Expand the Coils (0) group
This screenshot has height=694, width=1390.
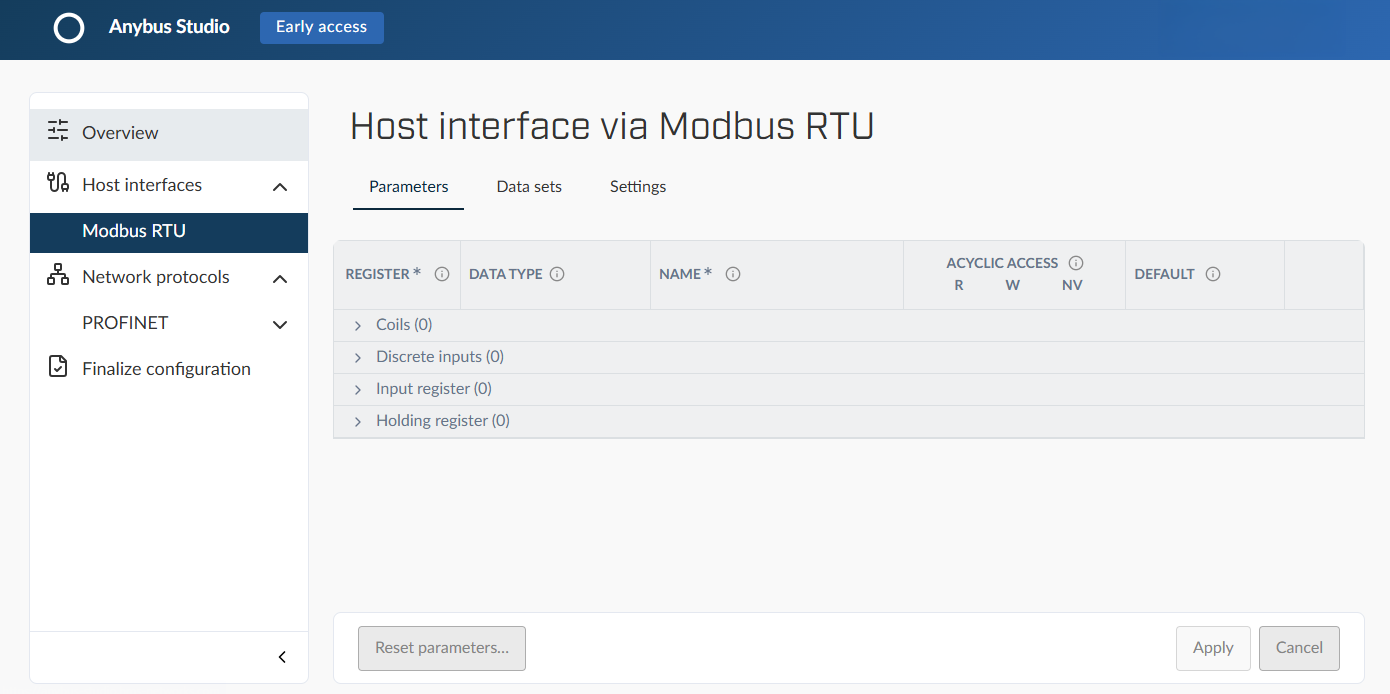358,326
